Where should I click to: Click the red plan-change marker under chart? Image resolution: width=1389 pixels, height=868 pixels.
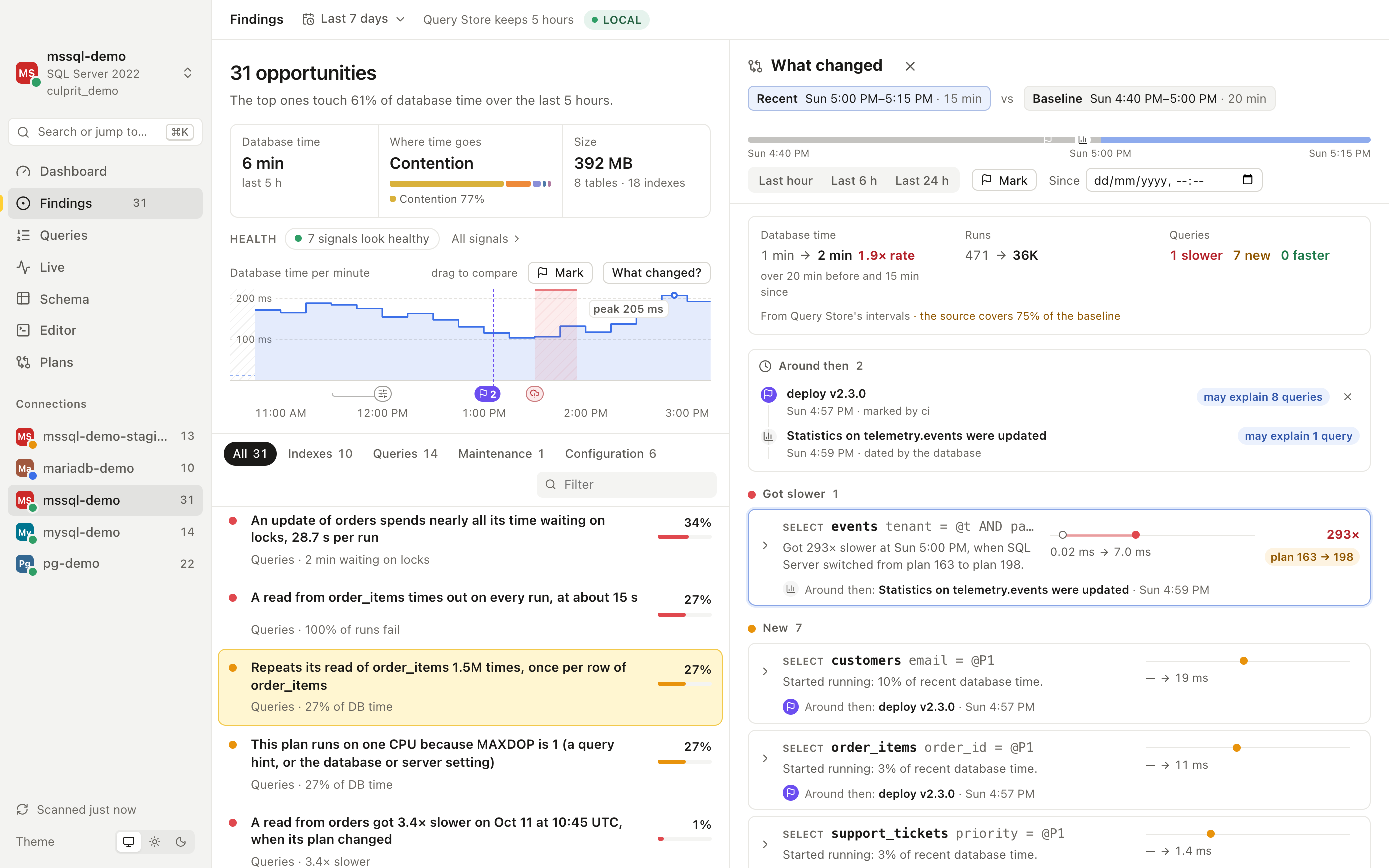click(x=535, y=394)
